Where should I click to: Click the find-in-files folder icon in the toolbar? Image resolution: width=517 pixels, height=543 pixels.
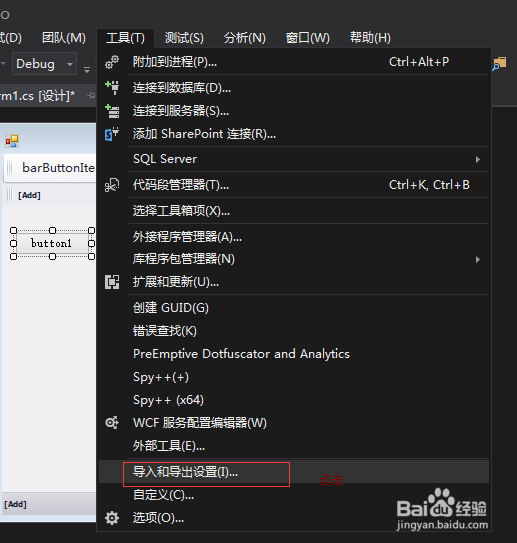point(499,63)
